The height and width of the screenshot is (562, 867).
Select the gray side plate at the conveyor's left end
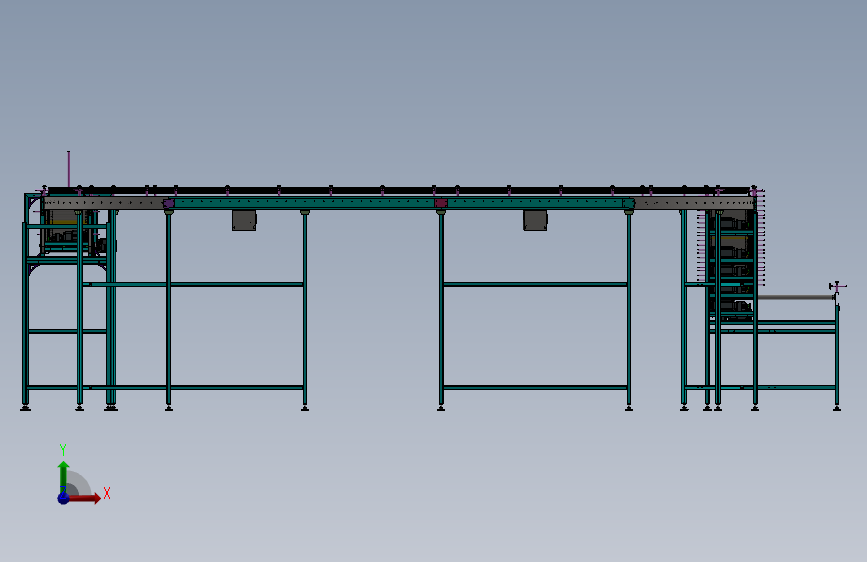105,203
